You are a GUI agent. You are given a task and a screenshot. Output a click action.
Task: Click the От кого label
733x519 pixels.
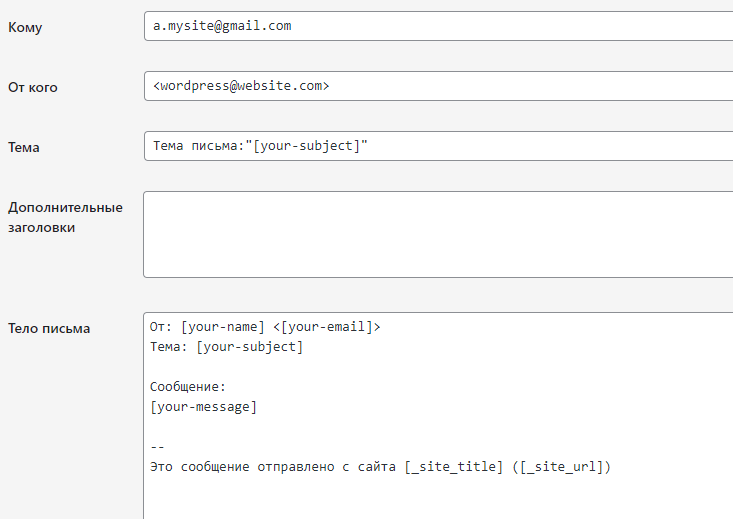pos(33,87)
